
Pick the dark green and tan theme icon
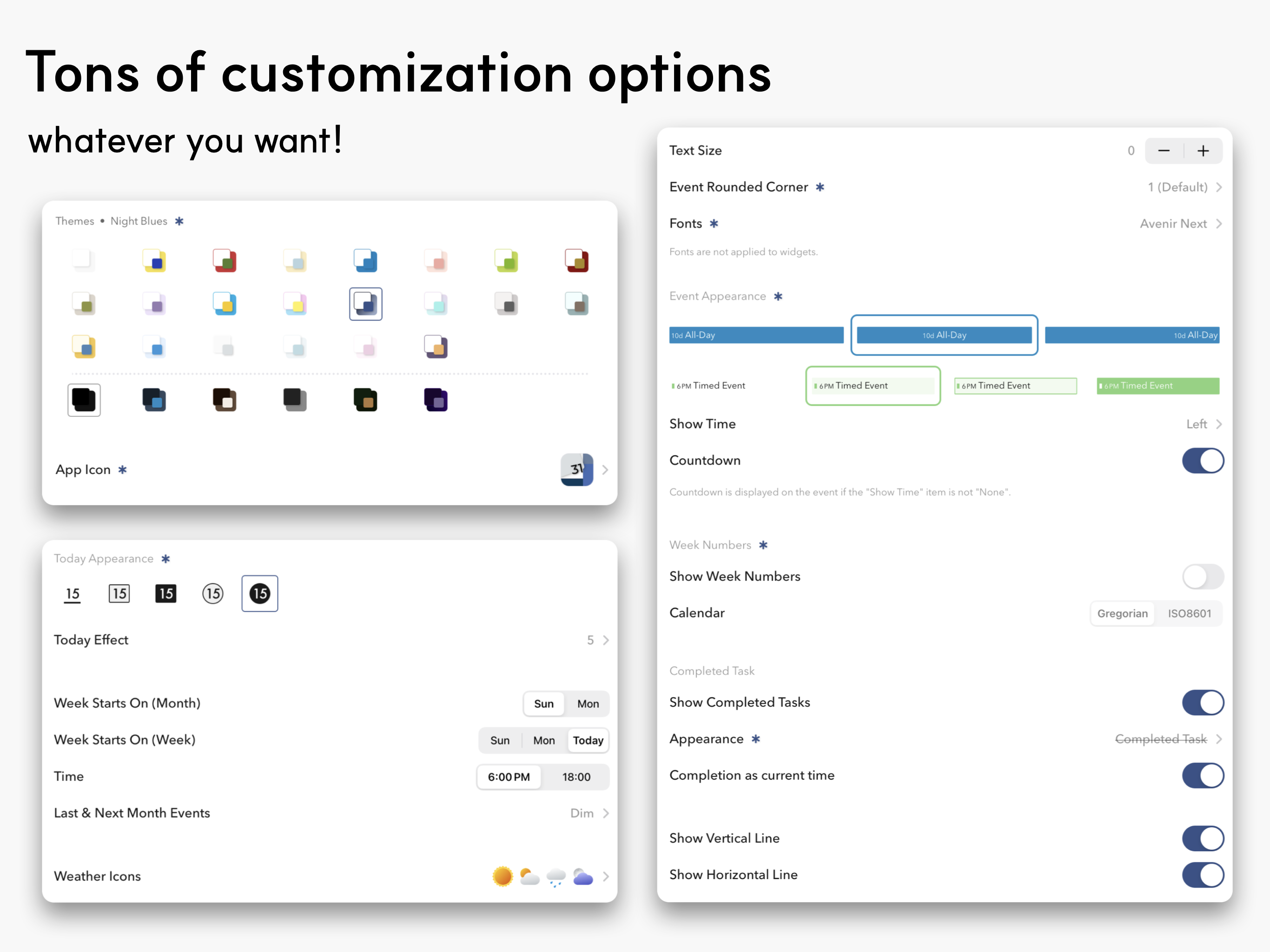(366, 400)
